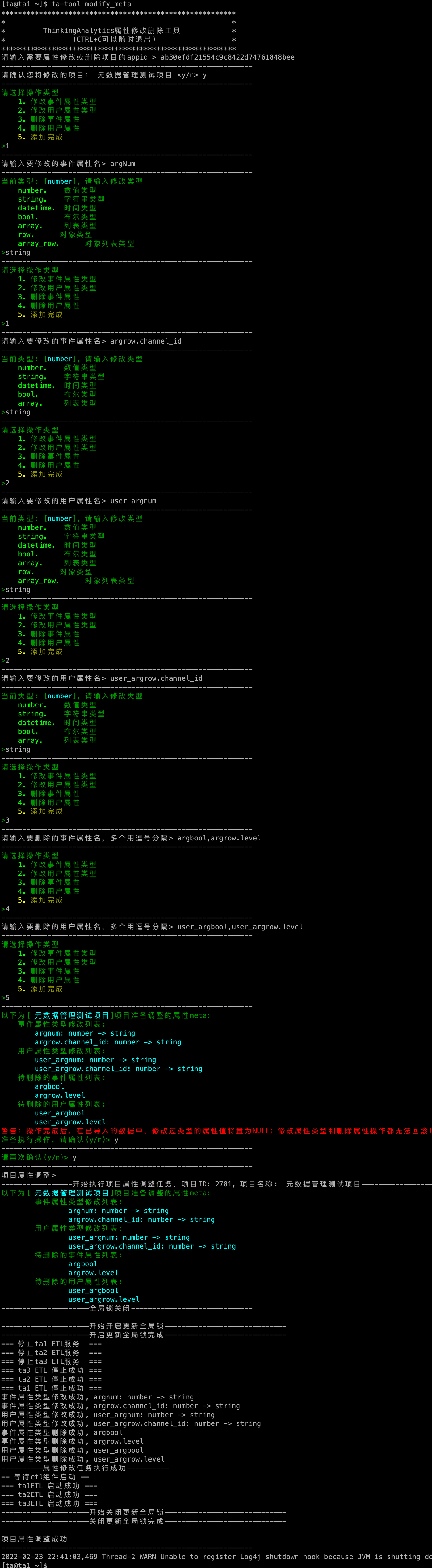Viewport: 432px width, 1568px height.
Task: Click the '=== ta2 ETL 停止成功 ===' line
Action: (52, 1379)
